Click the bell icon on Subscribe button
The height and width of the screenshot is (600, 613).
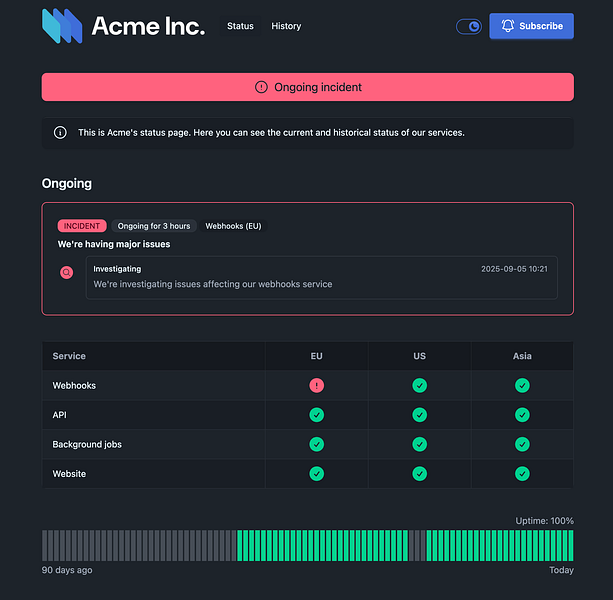[x=508, y=26]
